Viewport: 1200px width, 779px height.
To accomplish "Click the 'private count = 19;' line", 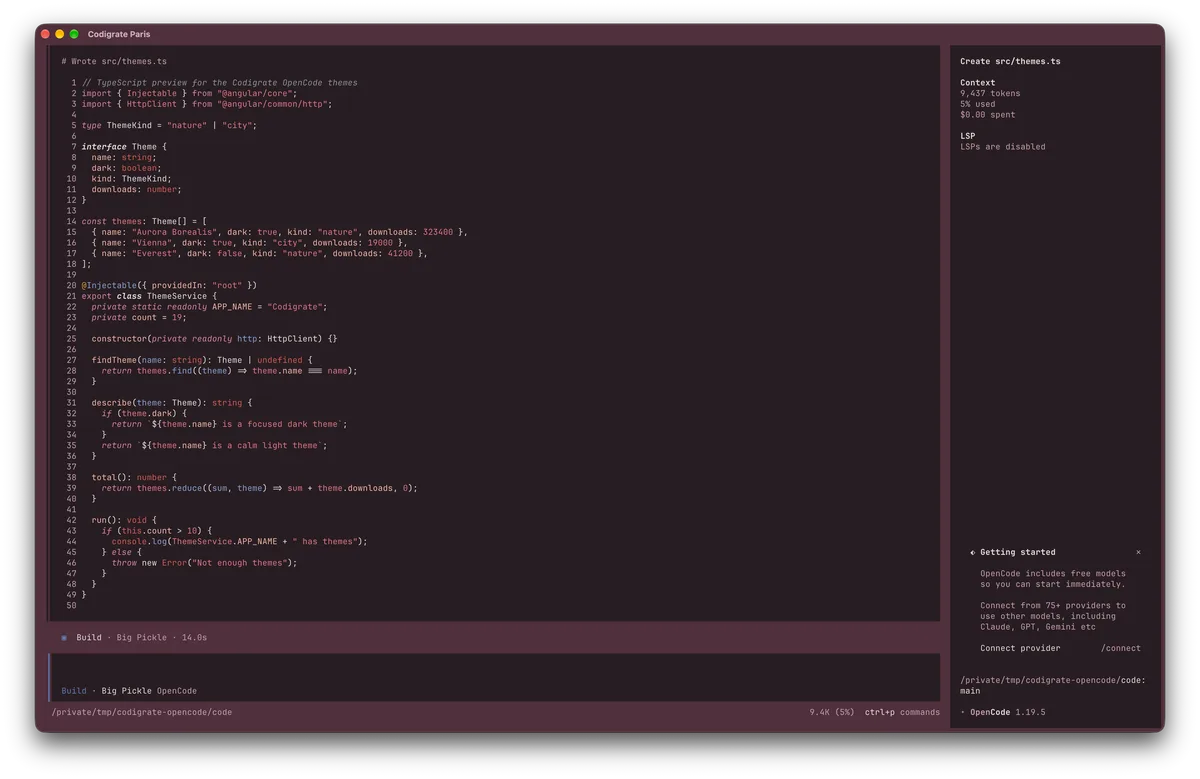I will [139, 317].
